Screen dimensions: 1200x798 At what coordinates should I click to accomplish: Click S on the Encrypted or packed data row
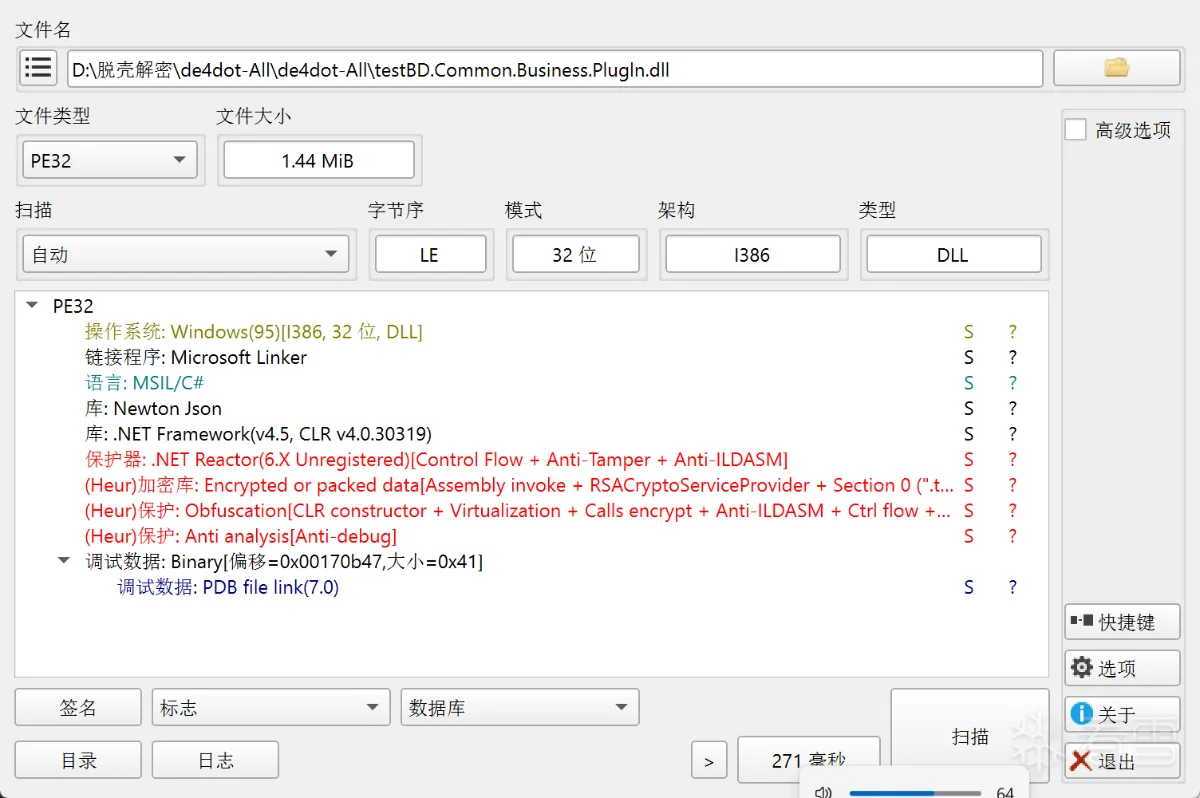pos(969,485)
